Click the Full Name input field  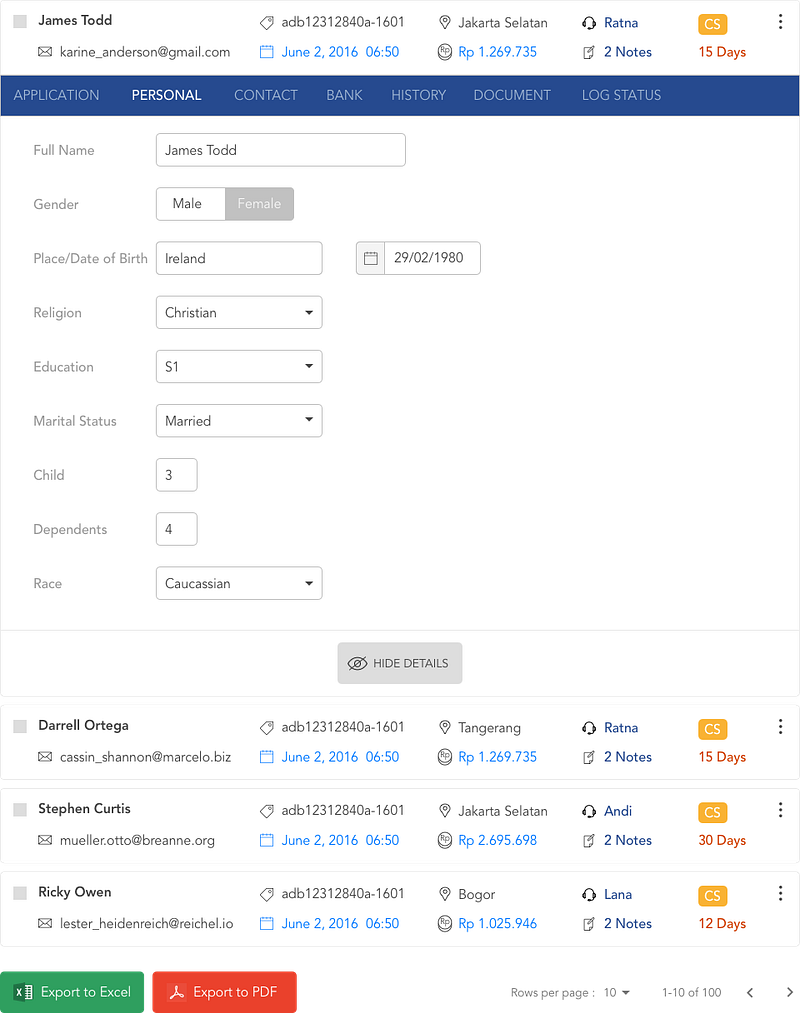pyautogui.click(x=280, y=150)
